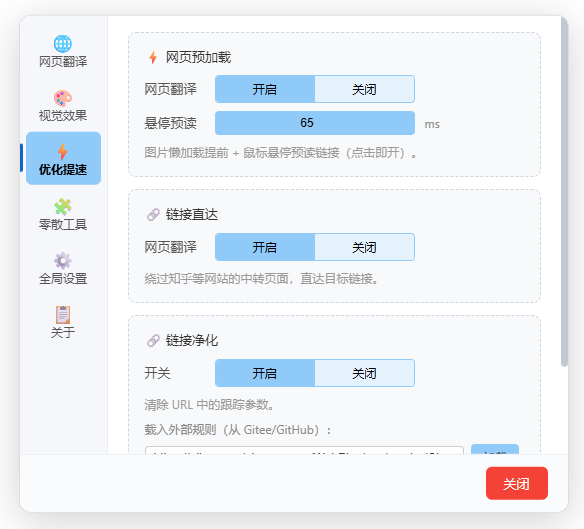Click the 悬停预读 field showing 65
The width and height of the screenshot is (584, 529).
315,123
